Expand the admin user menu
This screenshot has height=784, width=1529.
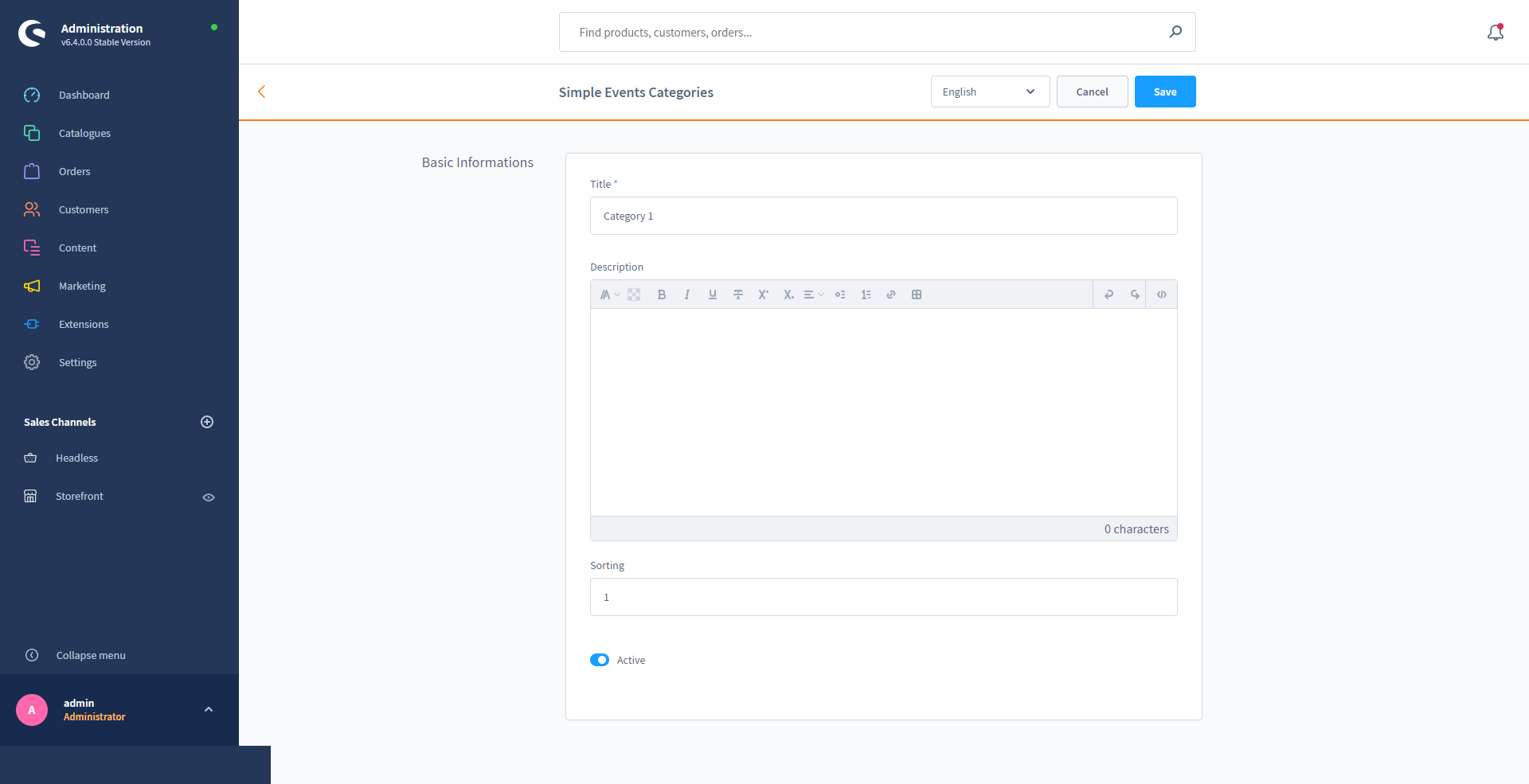pos(209,709)
